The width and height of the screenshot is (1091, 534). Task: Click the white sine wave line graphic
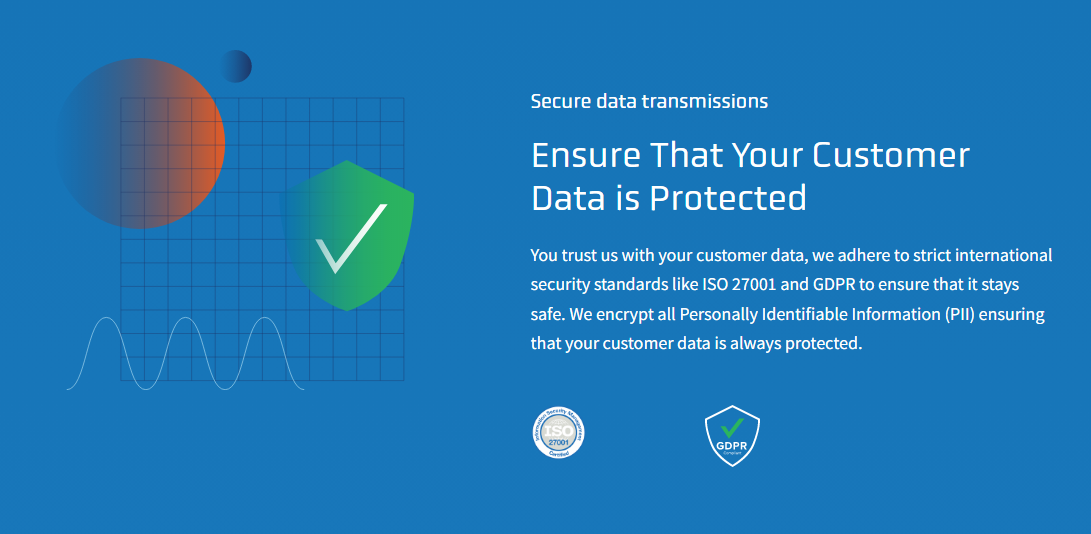point(185,352)
